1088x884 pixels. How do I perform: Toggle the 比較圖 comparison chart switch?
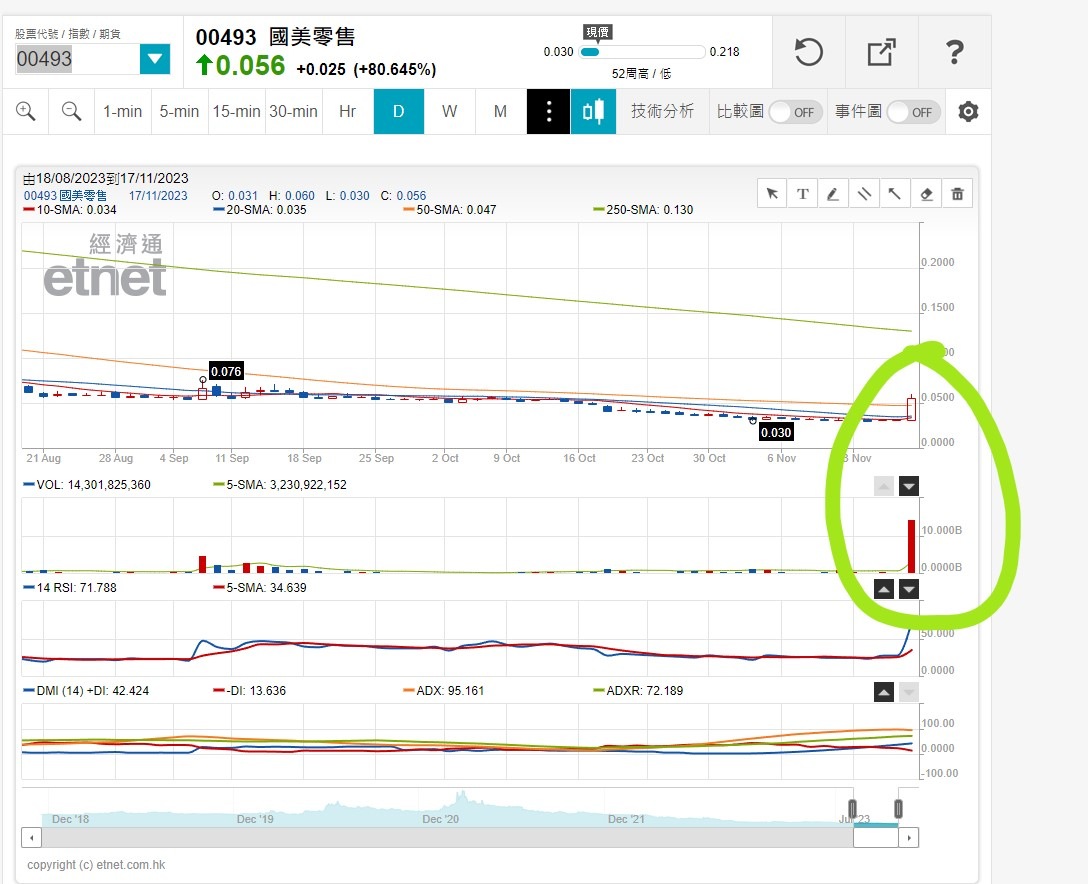pyautogui.click(x=795, y=112)
